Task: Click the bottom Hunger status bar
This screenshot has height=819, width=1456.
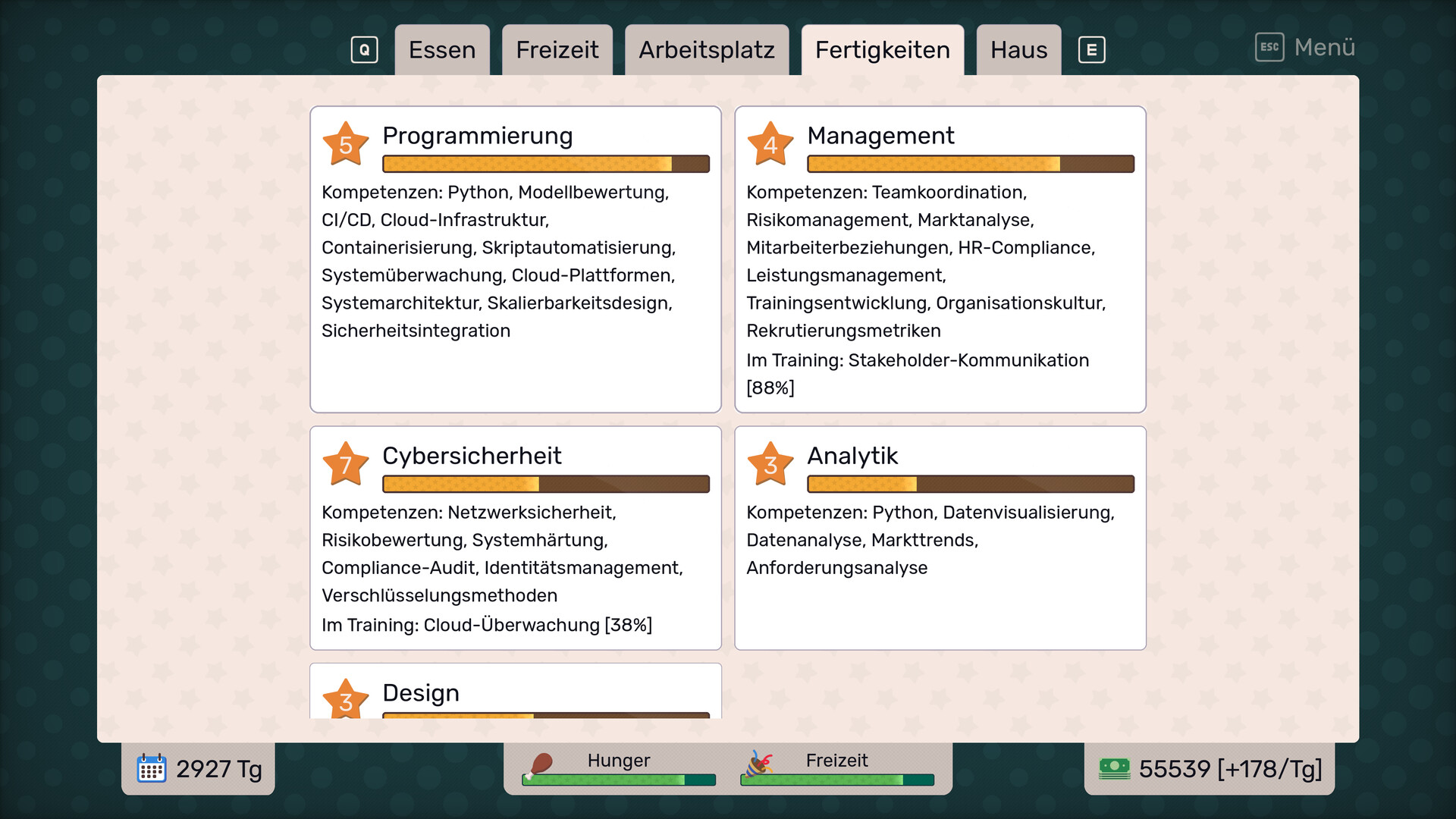Action: pos(619,780)
